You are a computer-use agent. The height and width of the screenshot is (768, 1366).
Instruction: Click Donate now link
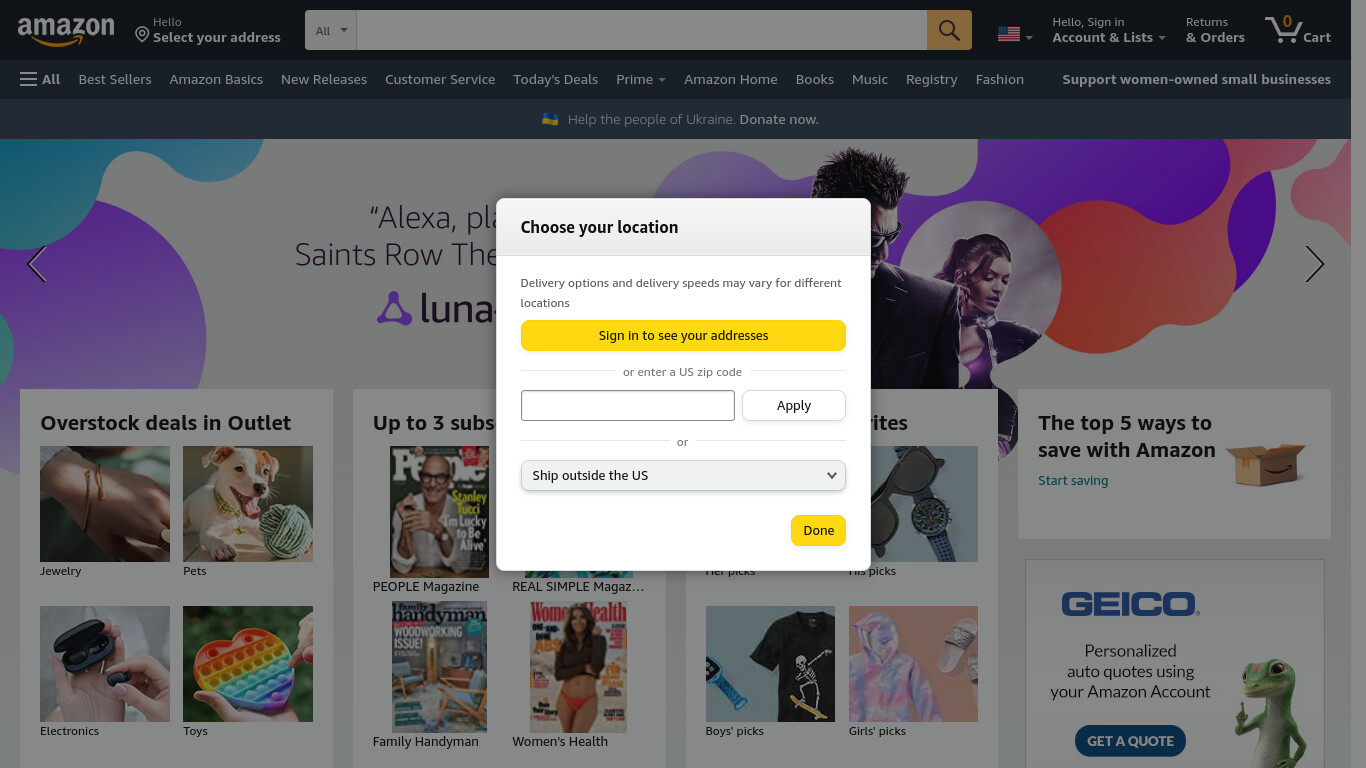pos(778,119)
